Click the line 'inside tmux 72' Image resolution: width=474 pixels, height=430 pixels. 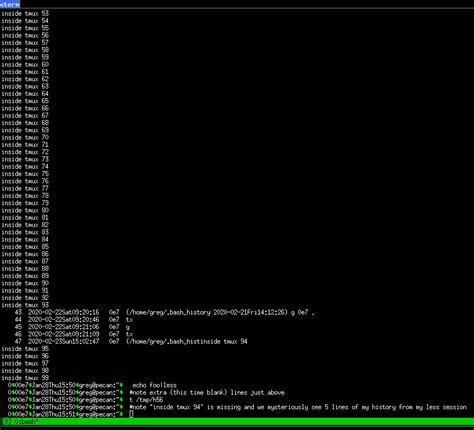[x=25, y=152]
